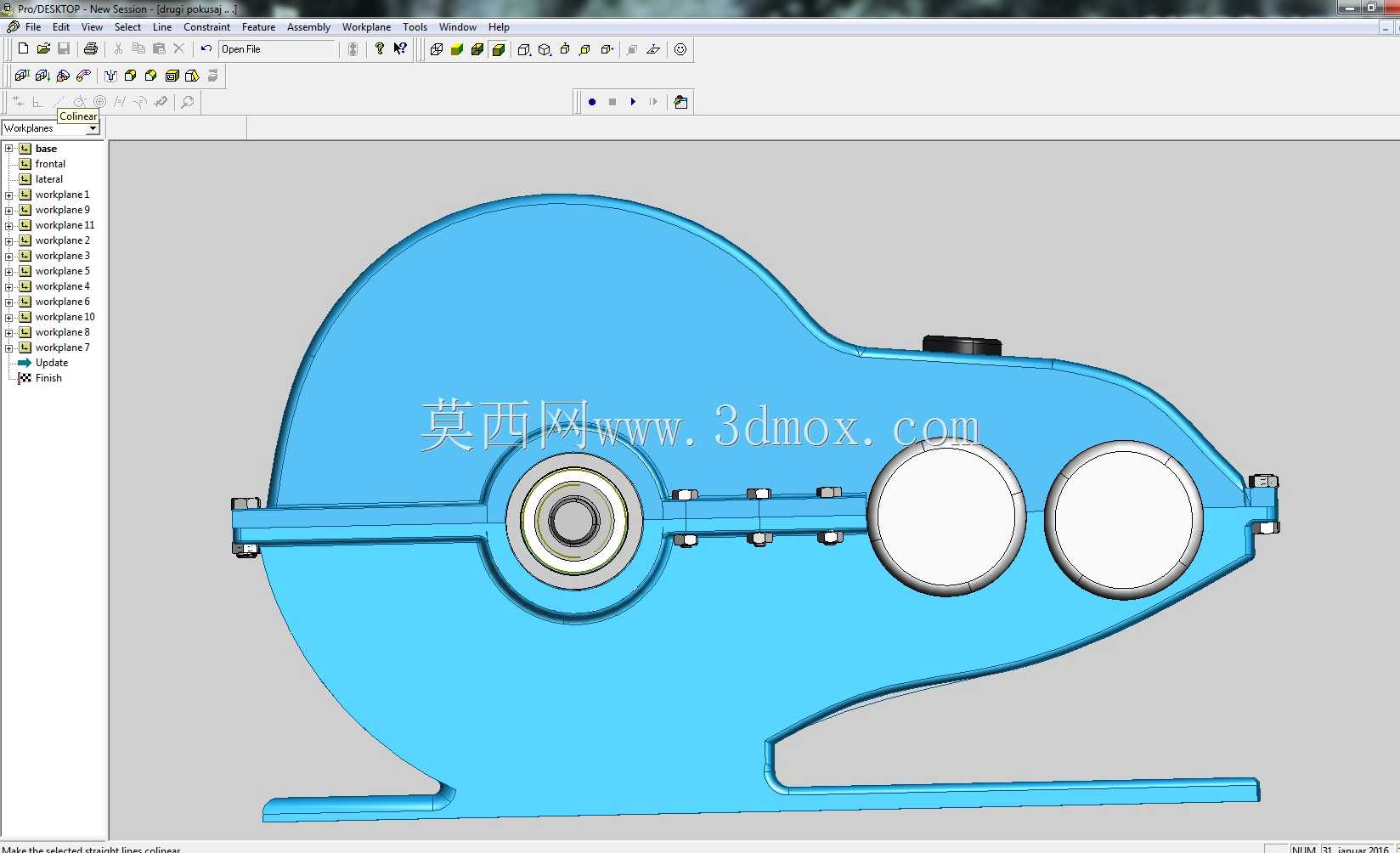This screenshot has height=853, width=1400.
Task: Select the Round Edges feature icon
Action: [x=131, y=76]
